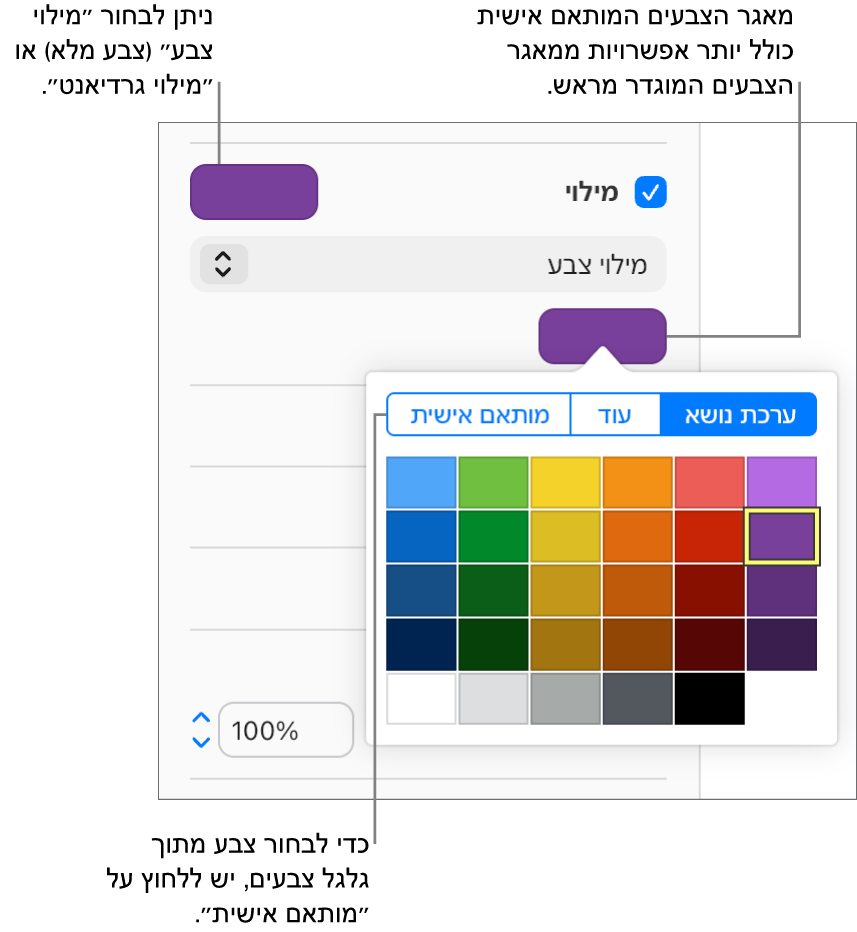Switch to the עוד tab
The width and height of the screenshot is (857, 932).
tap(615, 415)
